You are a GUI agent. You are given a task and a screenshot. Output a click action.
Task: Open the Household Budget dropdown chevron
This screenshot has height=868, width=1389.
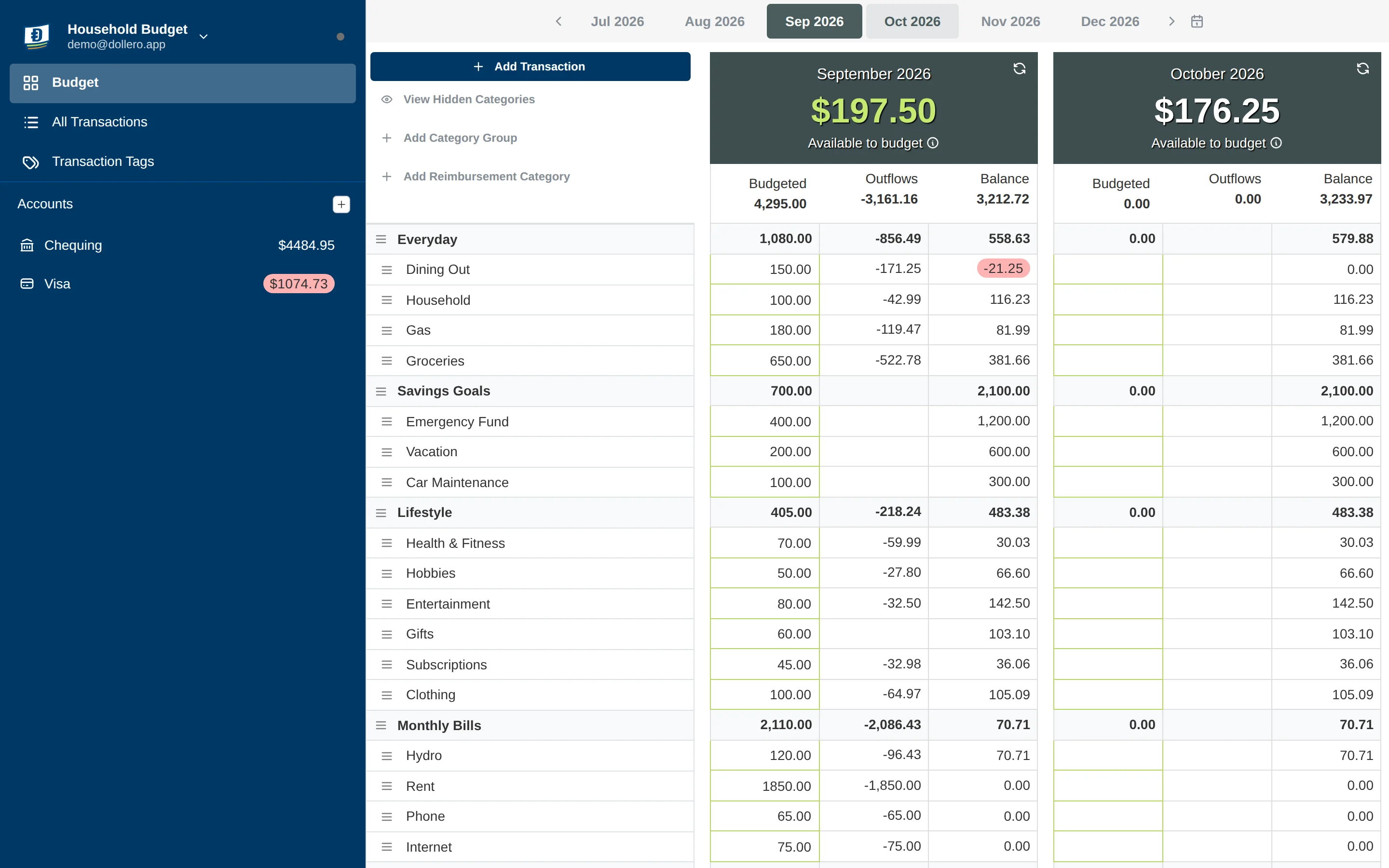pos(203,37)
